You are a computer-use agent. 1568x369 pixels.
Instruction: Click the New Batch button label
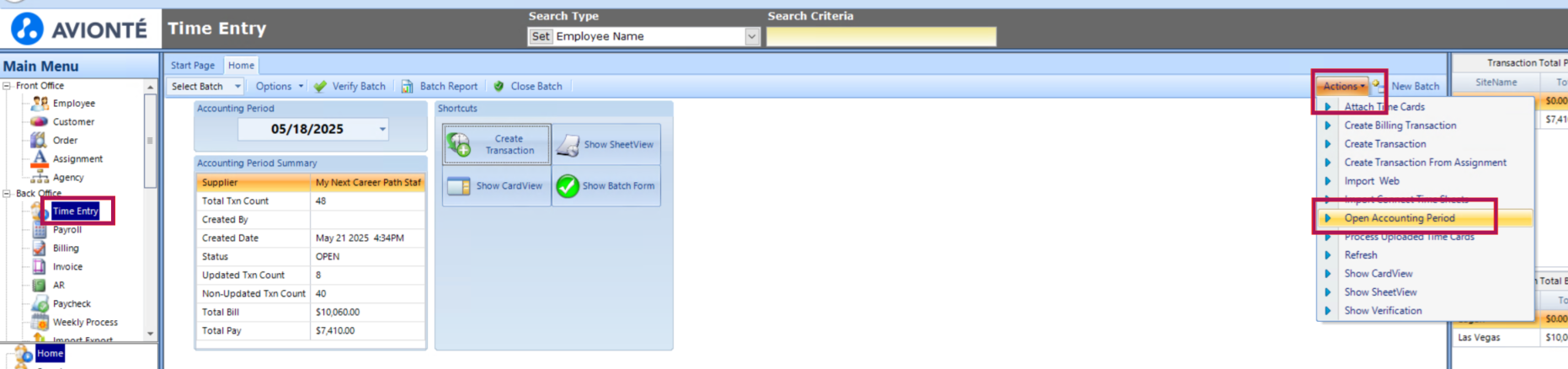pyautogui.click(x=1415, y=86)
